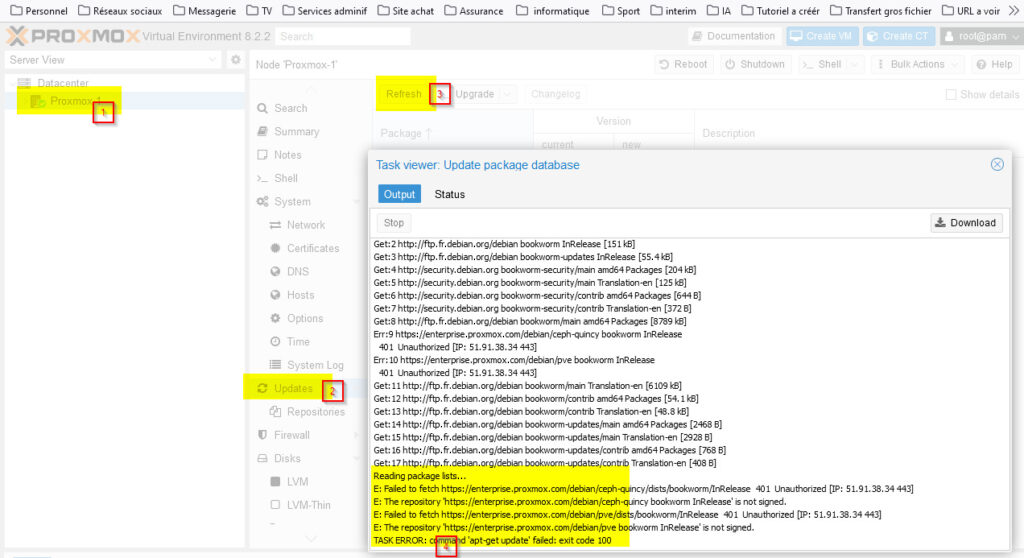Click the Reboot button
Screen dimensions: 1024x558
coord(683,64)
